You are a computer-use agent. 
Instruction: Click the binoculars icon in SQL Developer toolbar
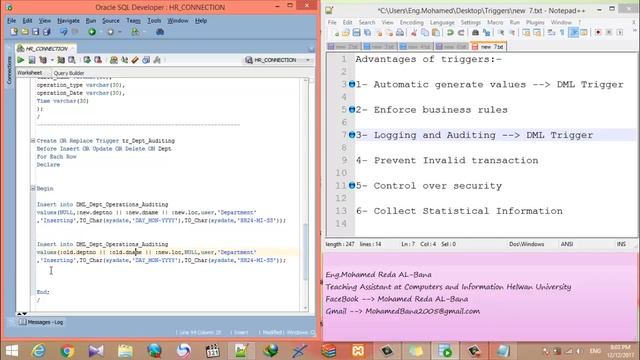[x=160, y=31]
